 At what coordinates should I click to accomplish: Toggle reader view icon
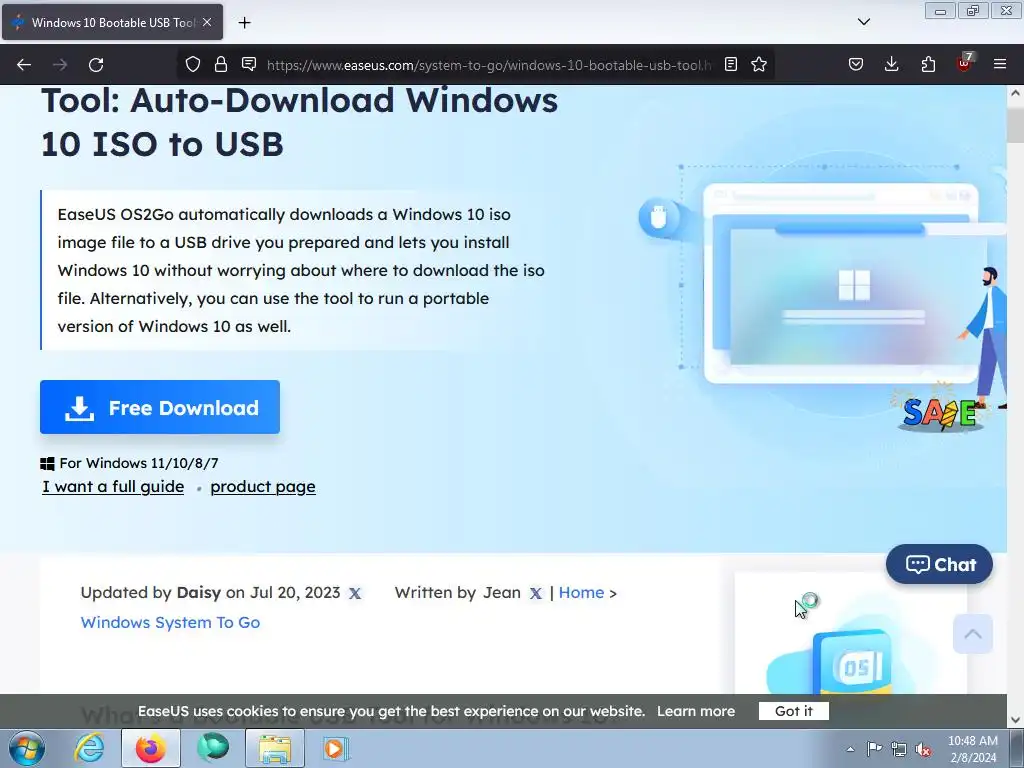point(731,64)
